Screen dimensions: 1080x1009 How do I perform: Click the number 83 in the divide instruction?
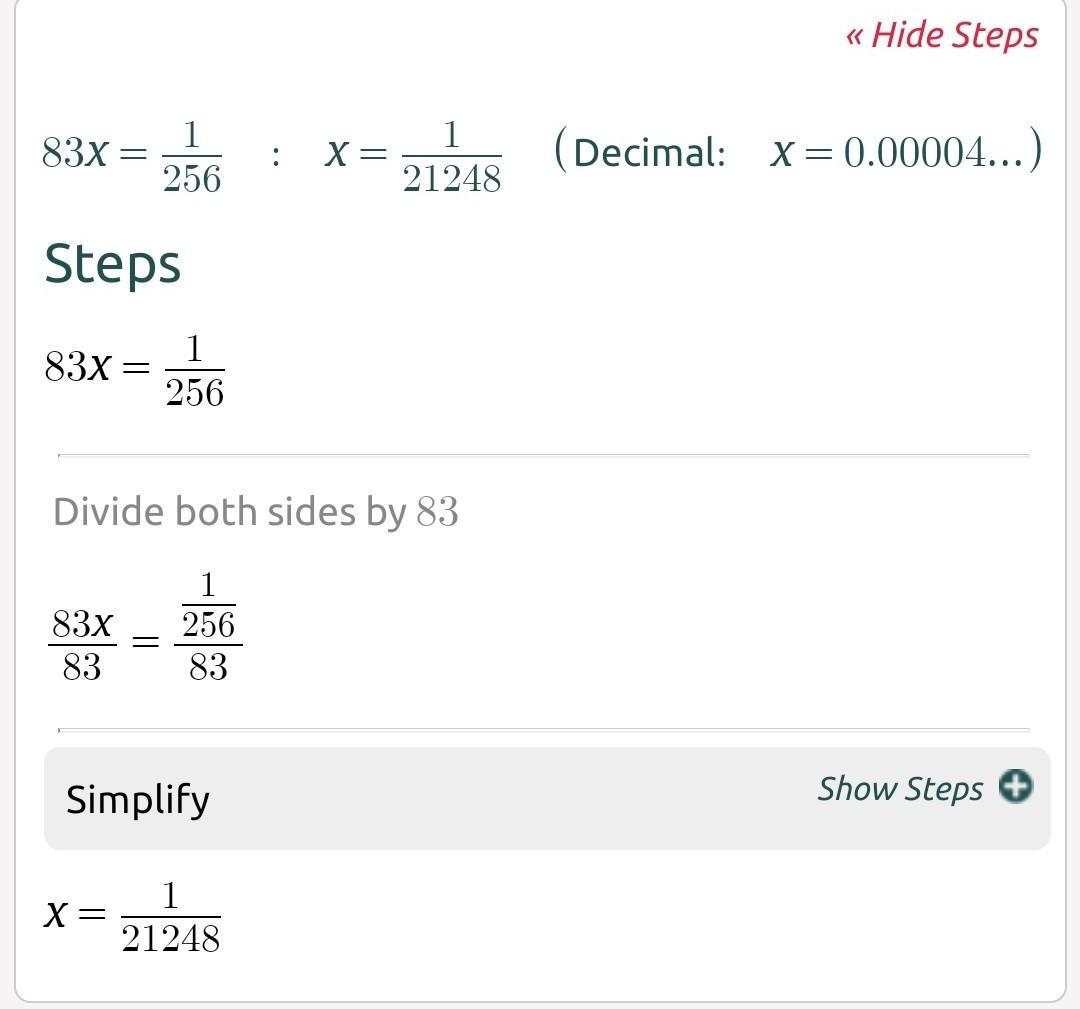(437, 513)
